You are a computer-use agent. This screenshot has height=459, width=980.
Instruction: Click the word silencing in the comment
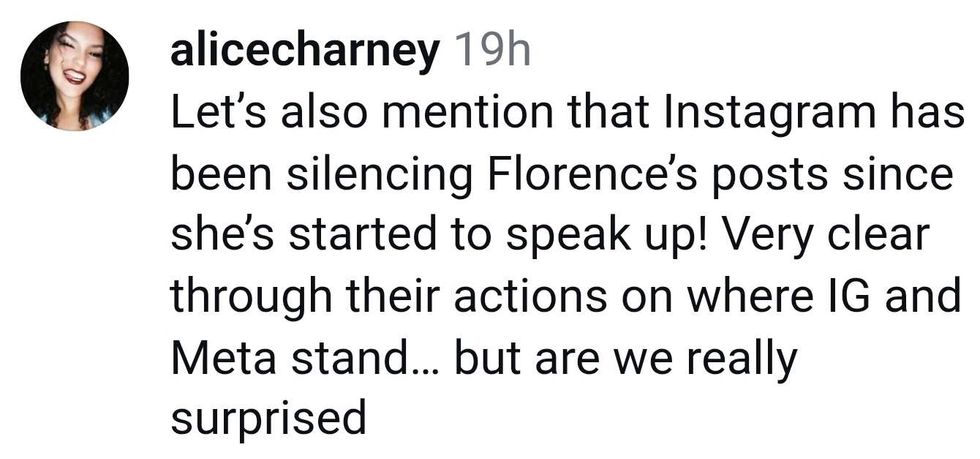(379, 178)
